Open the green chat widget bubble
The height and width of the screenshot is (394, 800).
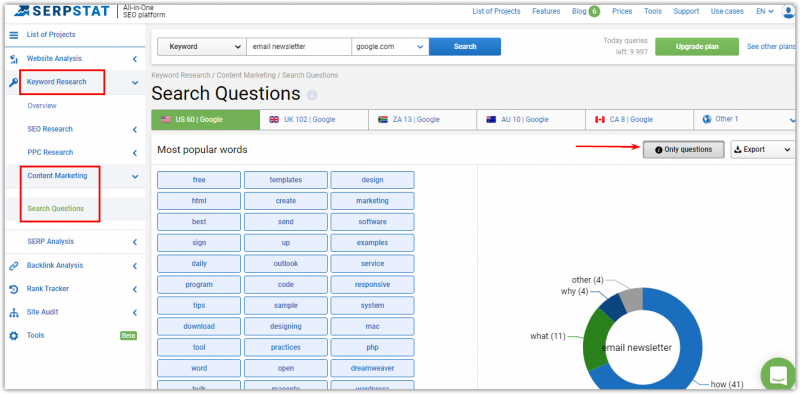coord(778,375)
